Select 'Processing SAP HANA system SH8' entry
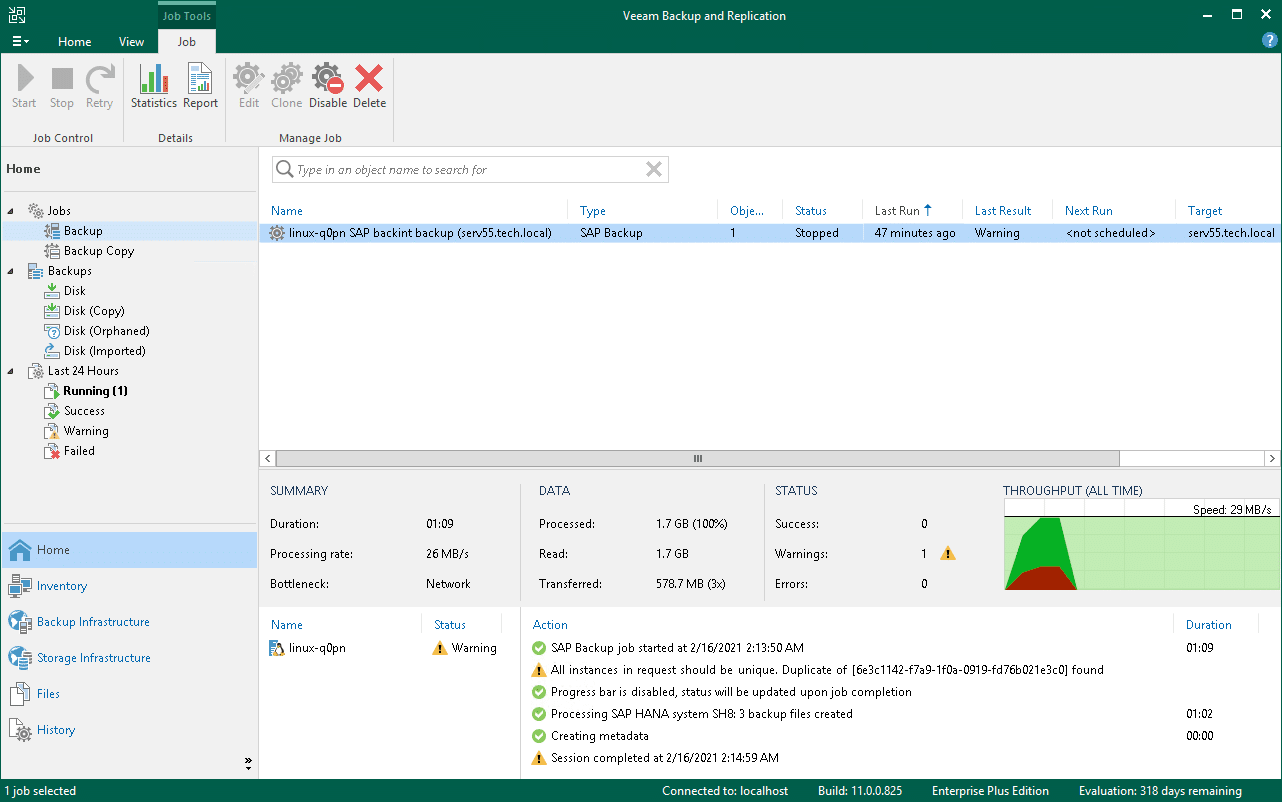Screen dimensions: 1282x802 pos(701,714)
